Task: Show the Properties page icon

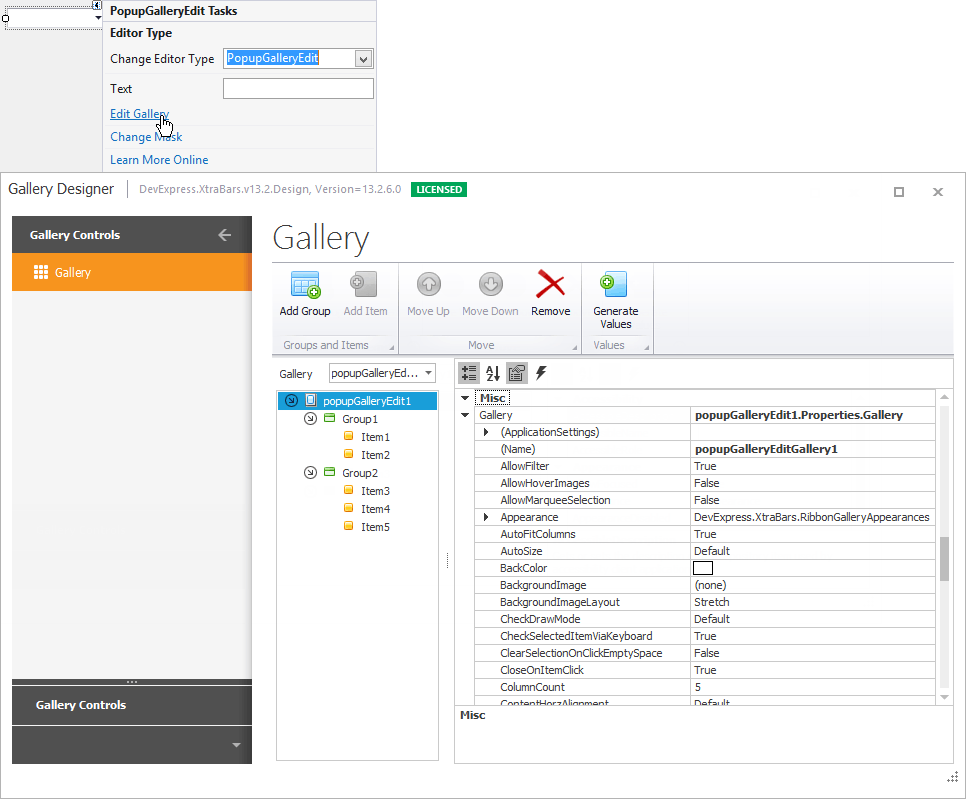Action: tap(516, 373)
